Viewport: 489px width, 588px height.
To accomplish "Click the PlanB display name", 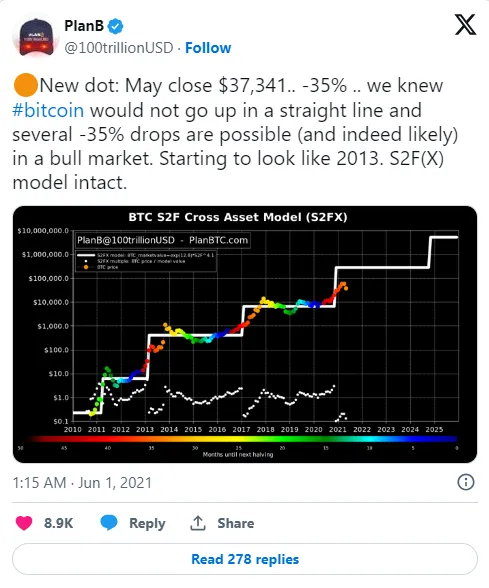I will point(84,26).
